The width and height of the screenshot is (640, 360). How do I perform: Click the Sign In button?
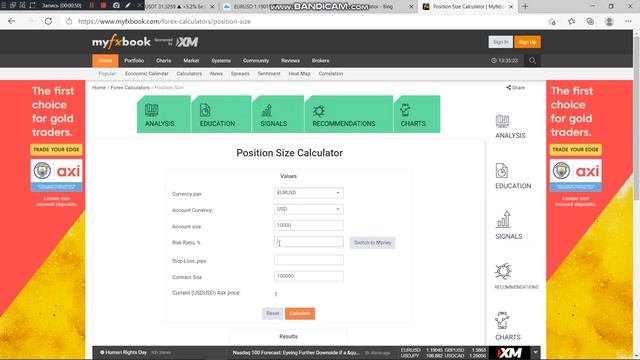500,42
